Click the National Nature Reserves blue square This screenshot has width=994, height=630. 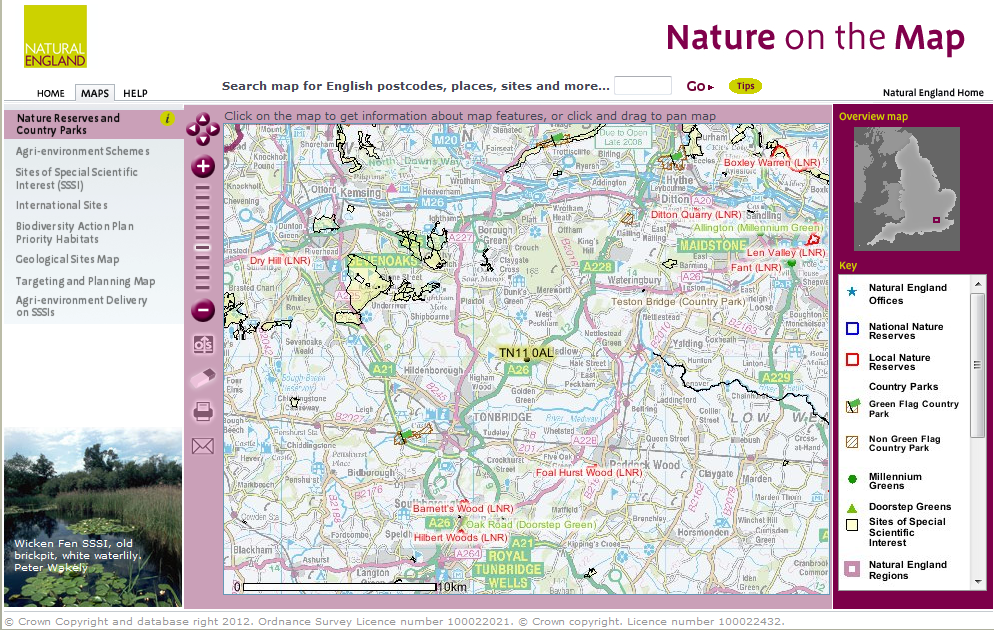click(853, 328)
